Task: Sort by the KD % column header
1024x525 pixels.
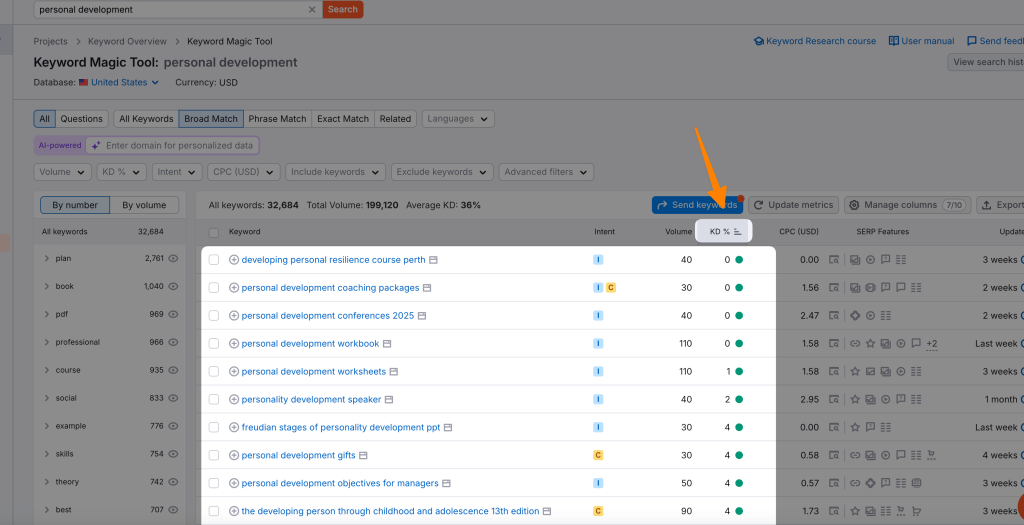Action: [724, 232]
